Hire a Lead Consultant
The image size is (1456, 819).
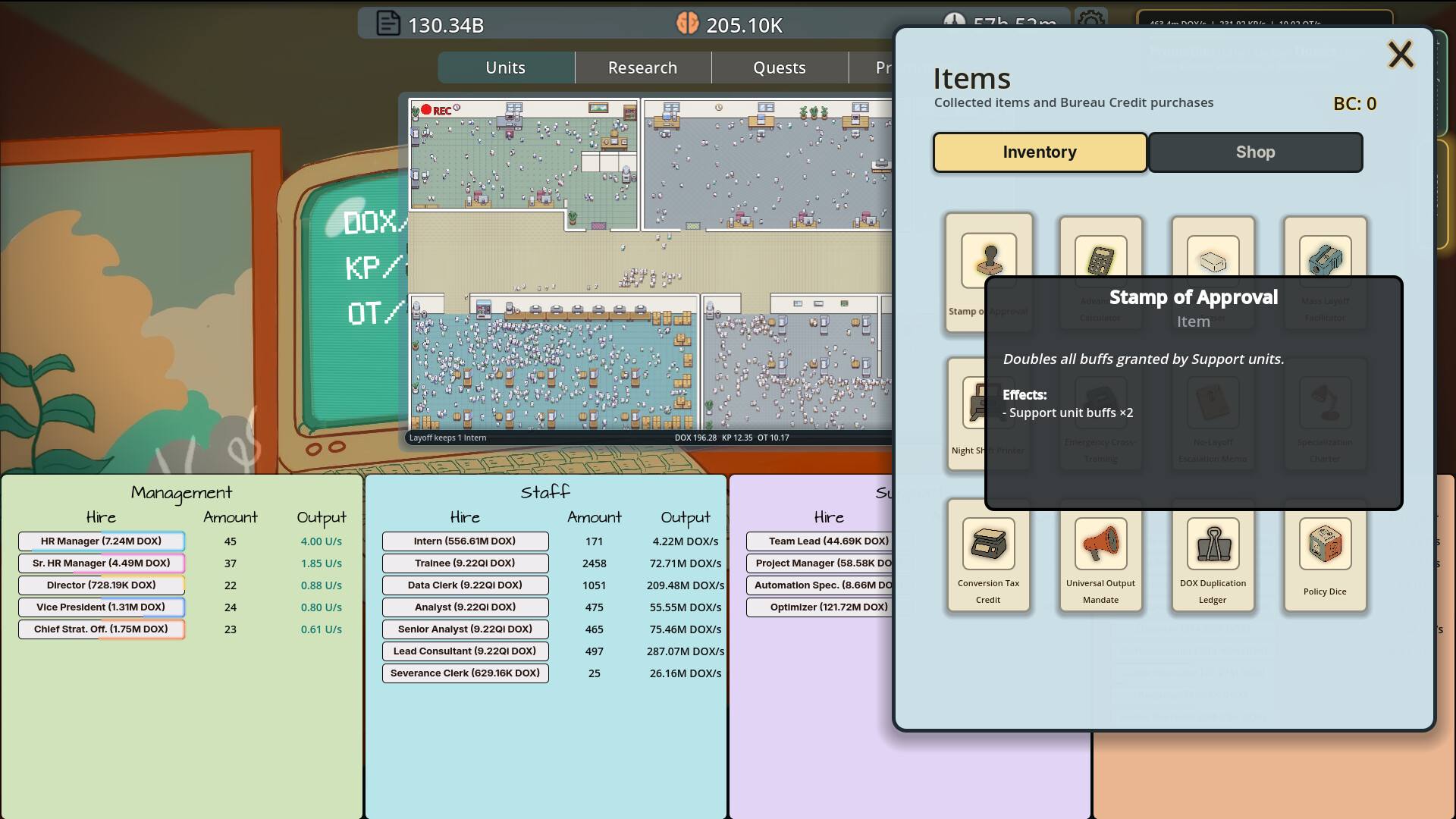point(465,651)
